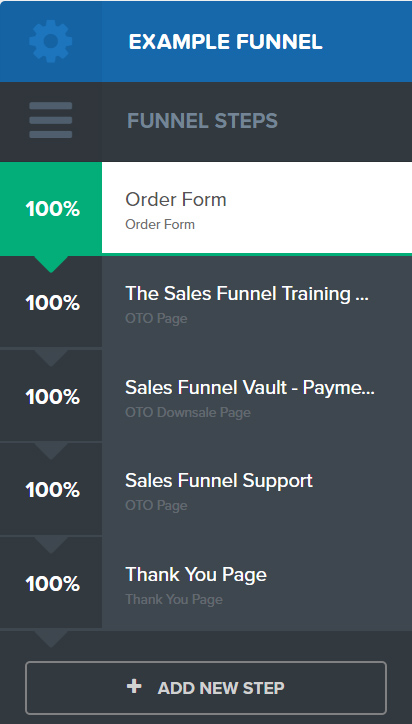Click the Funnel Steps header
Image resolution: width=412 pixels, height=724 pixels.
202,121
